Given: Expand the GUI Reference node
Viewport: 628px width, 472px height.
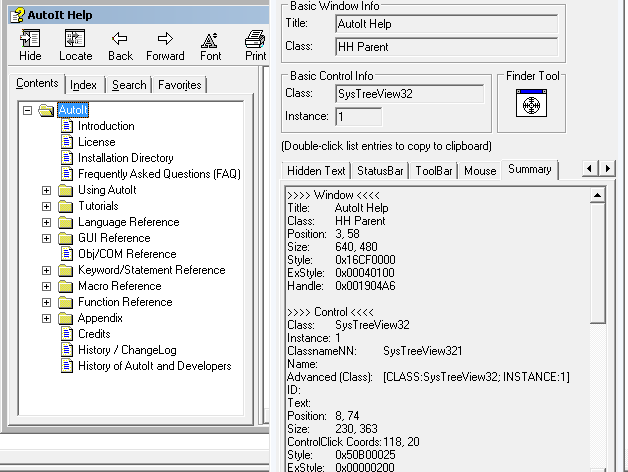Looking at the screenshot, I should click(x=46, y=238).
